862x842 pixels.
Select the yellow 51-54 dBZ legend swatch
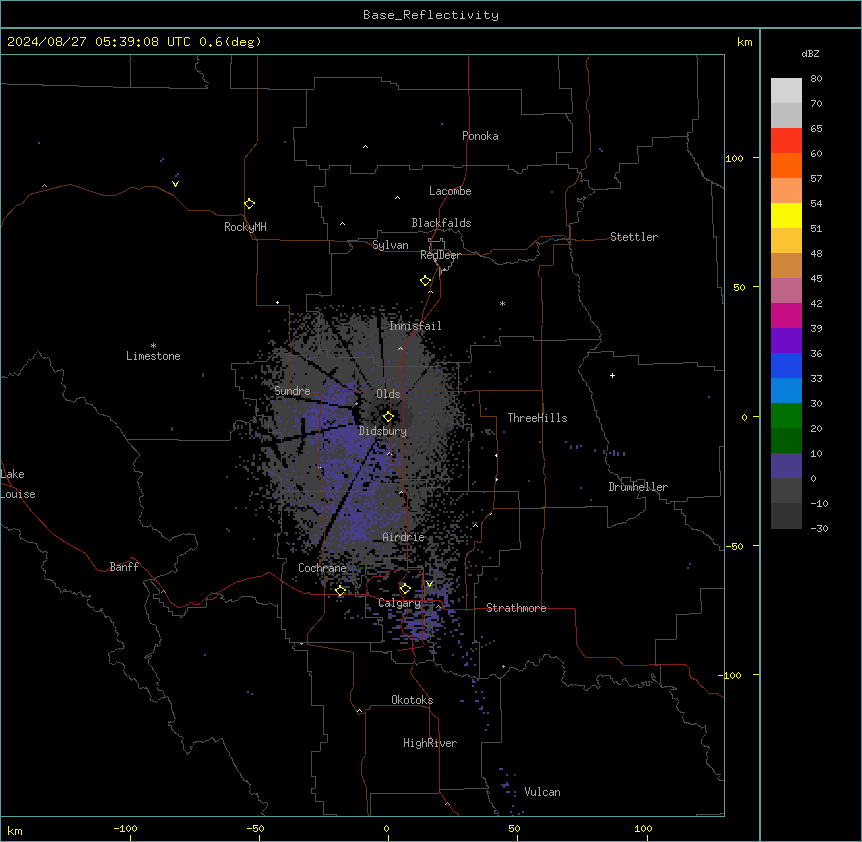(786, 215)
